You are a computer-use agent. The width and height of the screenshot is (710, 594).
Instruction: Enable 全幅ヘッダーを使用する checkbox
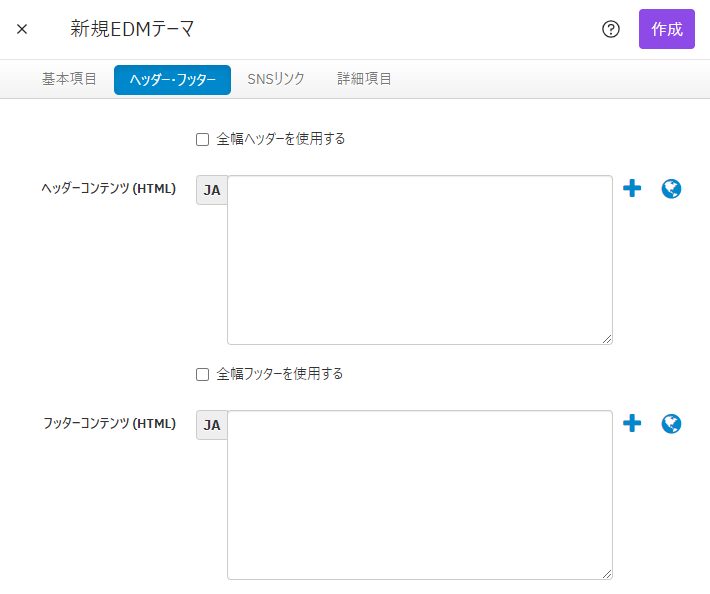[203, 140]
